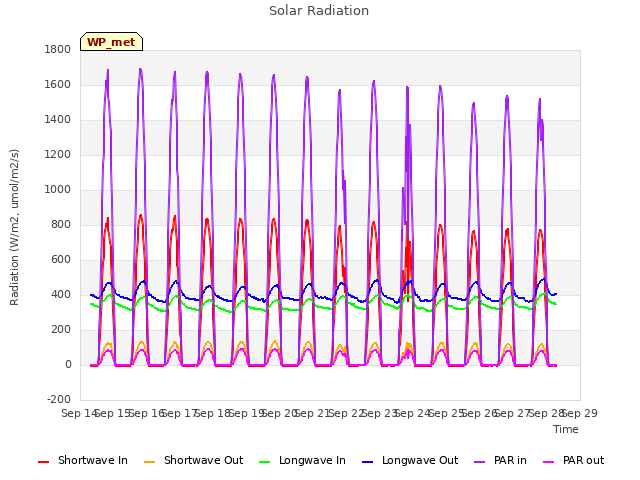Click the 600 y-axis tick label
The width and height of the screenshot is (640, 480).
tap(61, 260)
